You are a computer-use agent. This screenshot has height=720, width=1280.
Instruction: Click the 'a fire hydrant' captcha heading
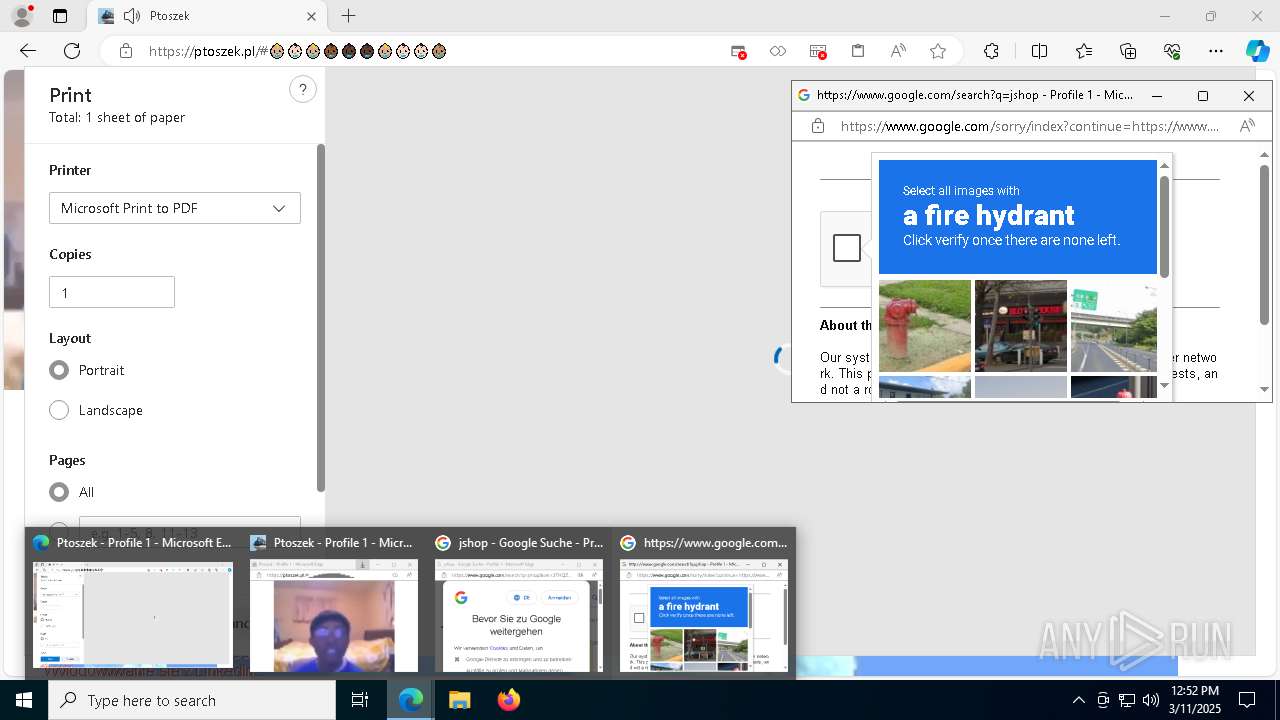pyautogui.click(x=989, y=215)
